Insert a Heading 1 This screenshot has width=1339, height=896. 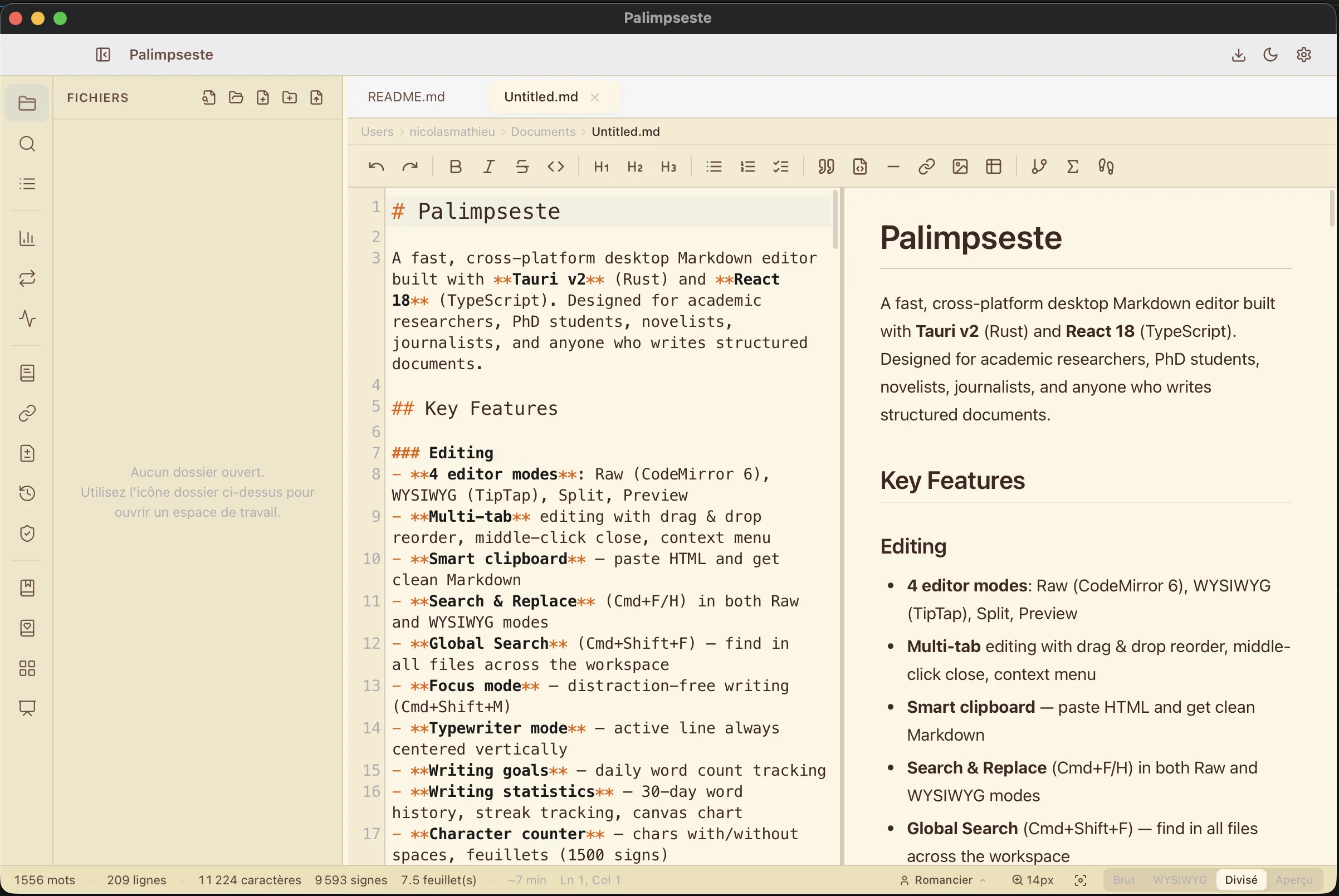click(x=601, y=167)
